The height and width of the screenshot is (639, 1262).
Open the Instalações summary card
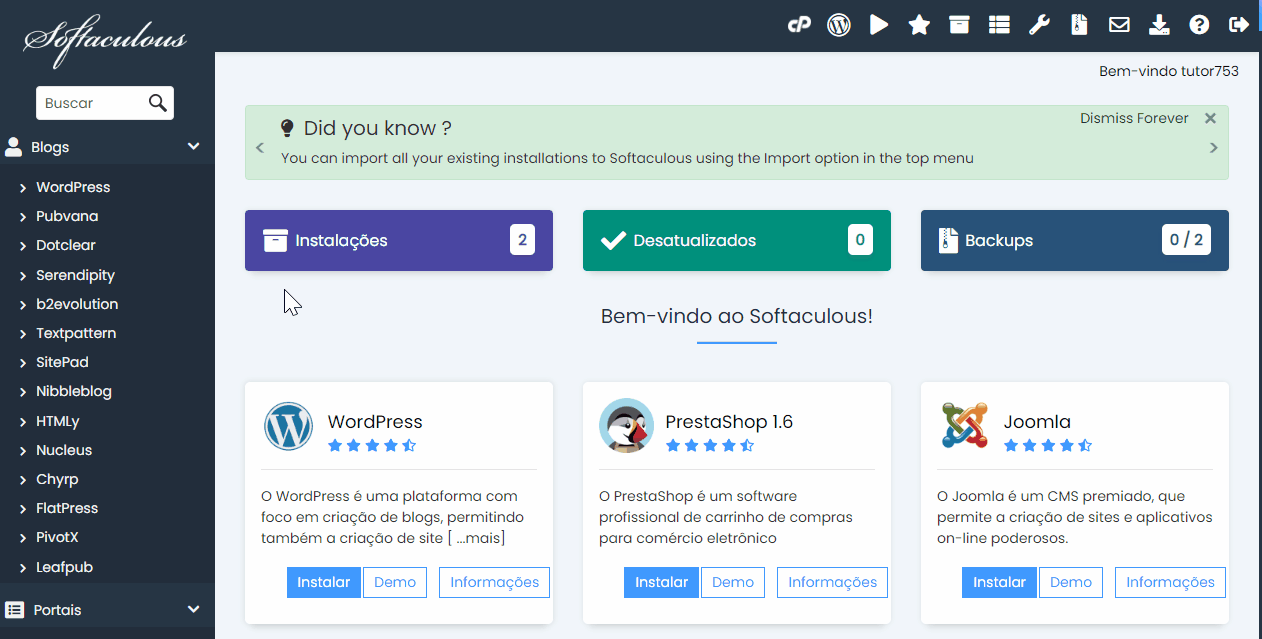399,240
